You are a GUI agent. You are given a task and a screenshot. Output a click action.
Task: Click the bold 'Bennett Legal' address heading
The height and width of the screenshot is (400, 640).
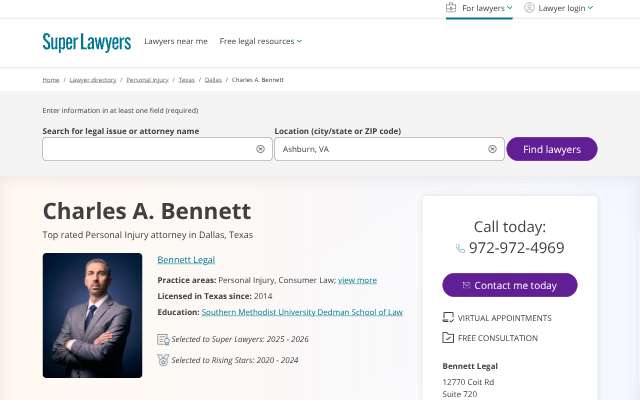click(470, 366)
